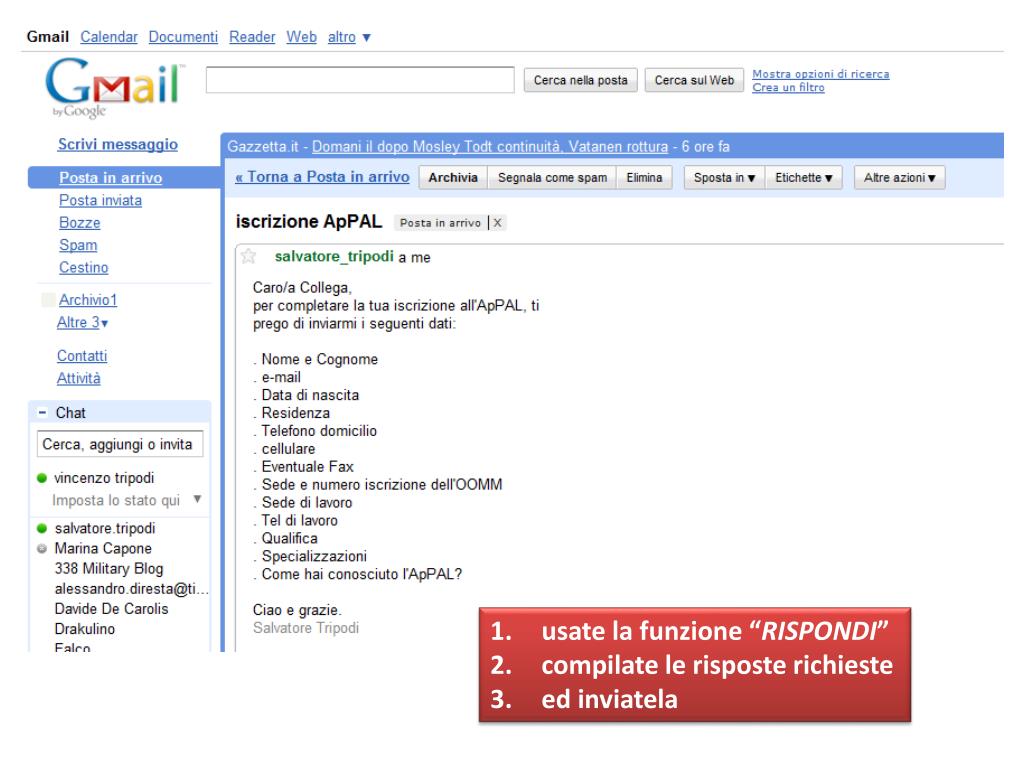
Task: Open Archivio1 label
Action: (88, 300)
